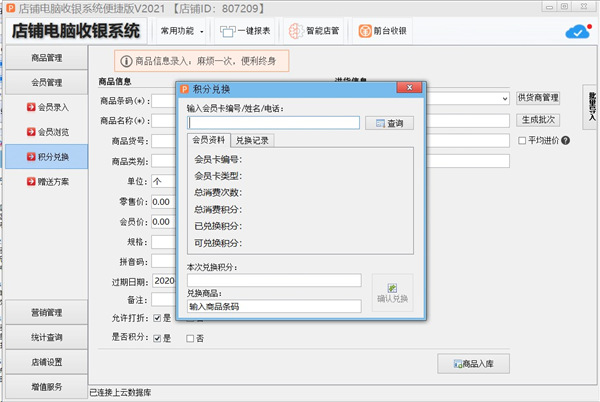Expand the 常用功能 dropdown menu
This screenshot has height=402, width=600.
point(177,31)
